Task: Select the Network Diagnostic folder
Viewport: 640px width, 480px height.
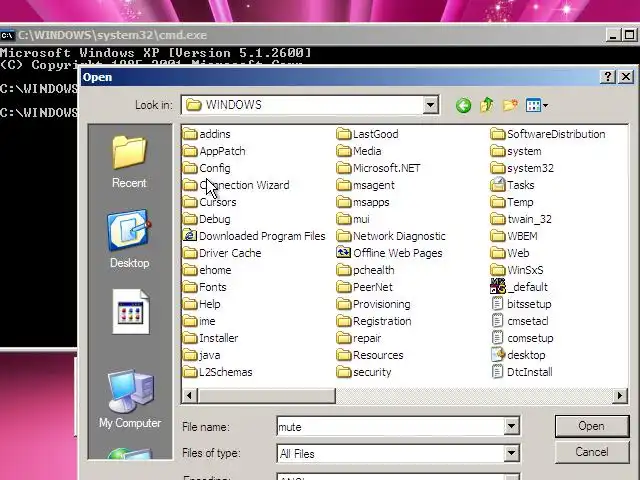Action: (391, 236)
